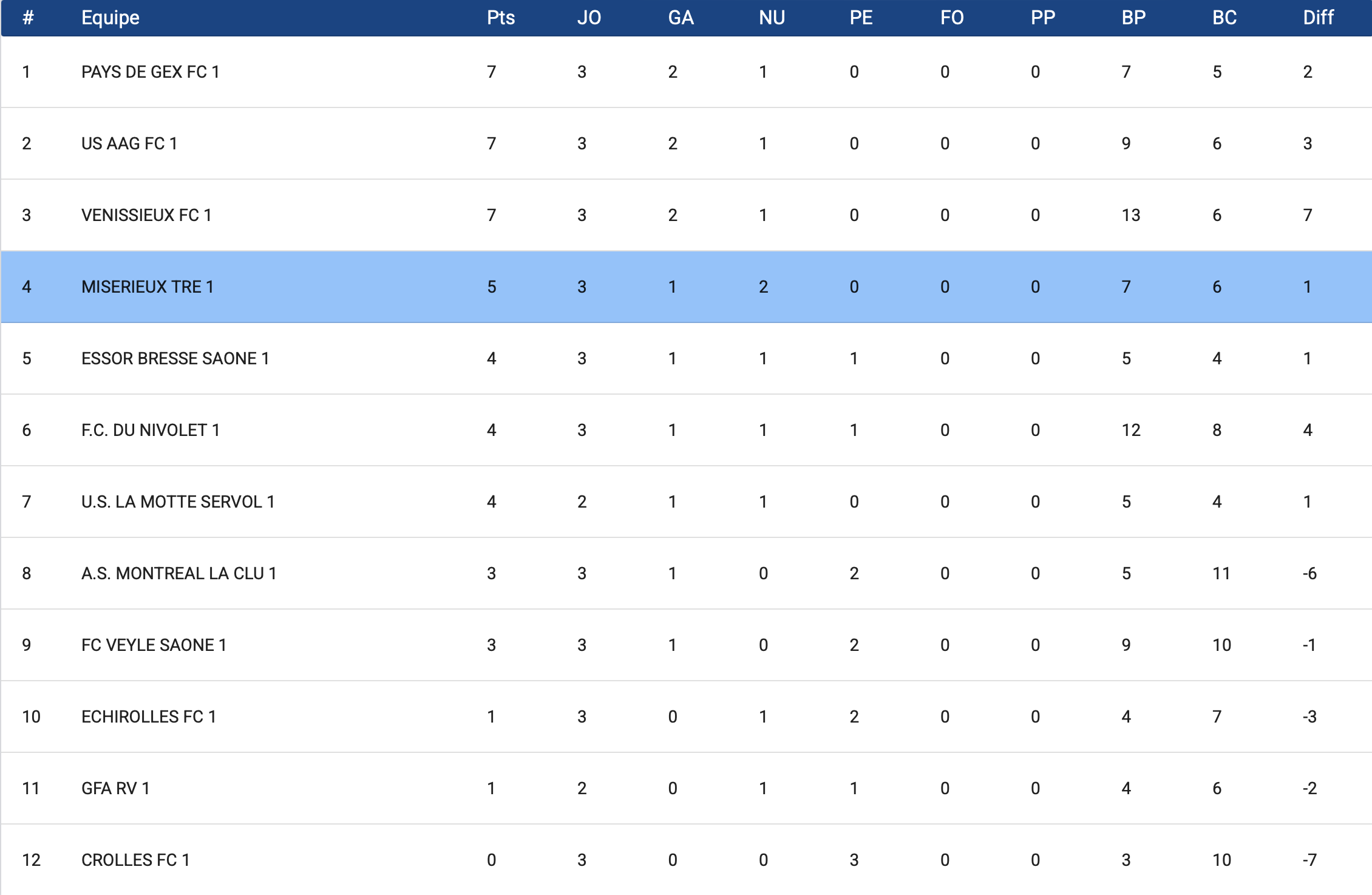Select the Diff column header

coord(1318,18)
